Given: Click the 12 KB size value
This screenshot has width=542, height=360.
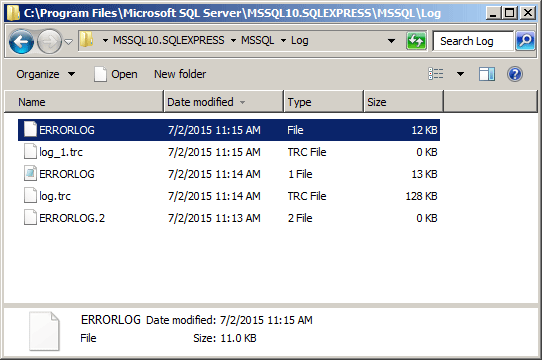Looking at the screenshot, I should click(424, 130).
